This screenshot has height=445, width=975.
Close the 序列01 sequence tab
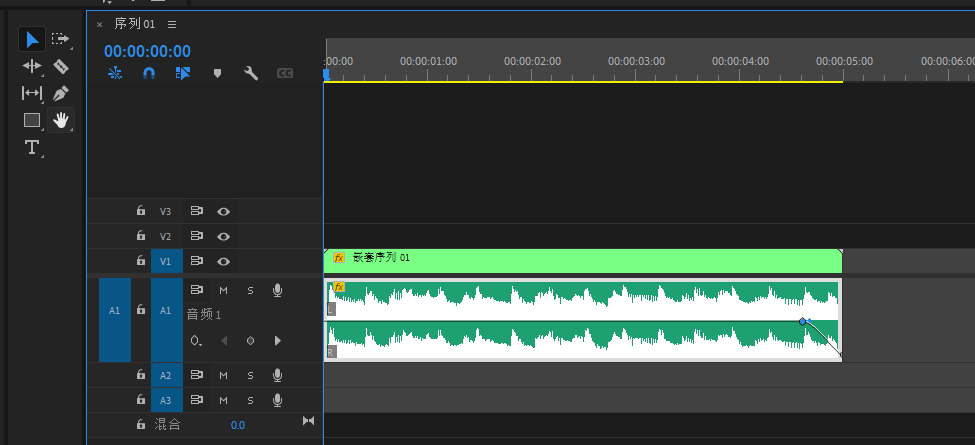(x=99, y=24)
